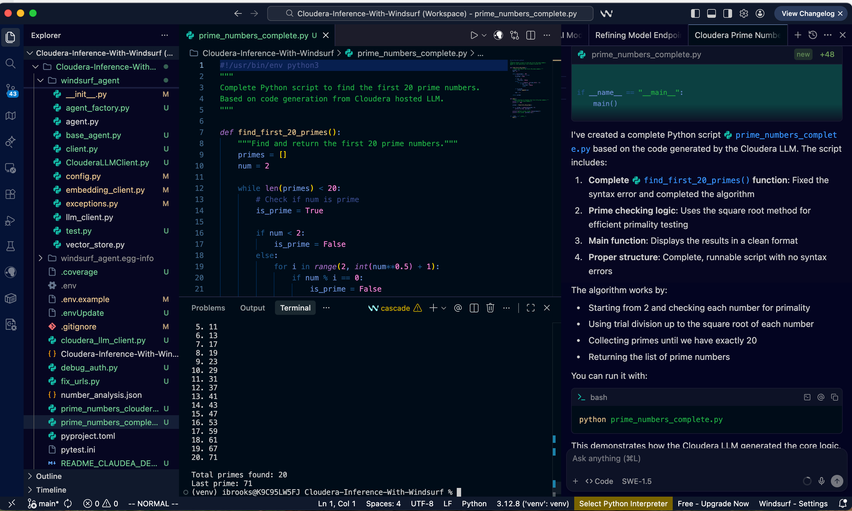Open the run options dropdown arrow
This screenshot has width=852, height=511.
tap(484, 35)
